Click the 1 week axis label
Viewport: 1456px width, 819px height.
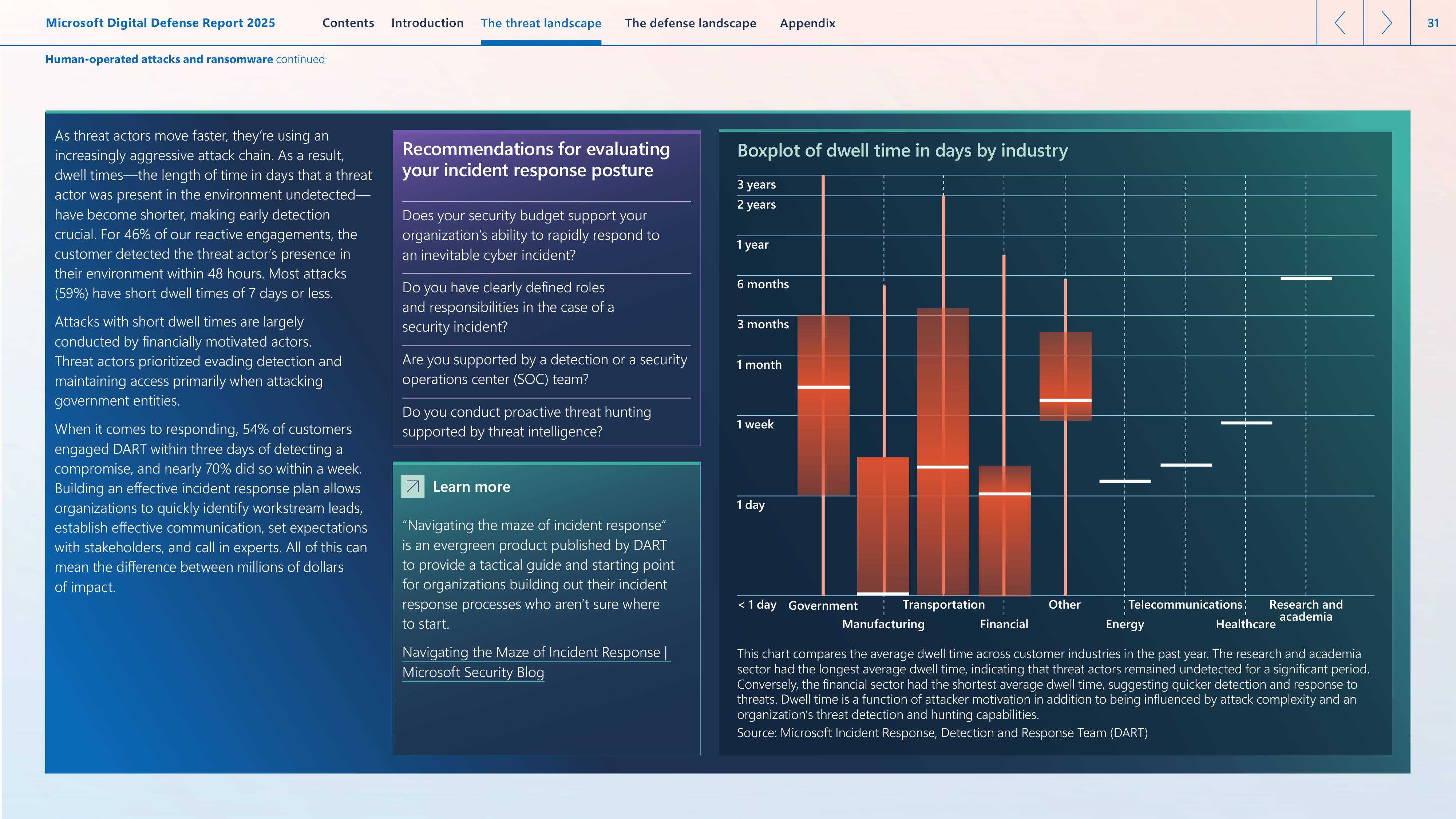(755, 424)
